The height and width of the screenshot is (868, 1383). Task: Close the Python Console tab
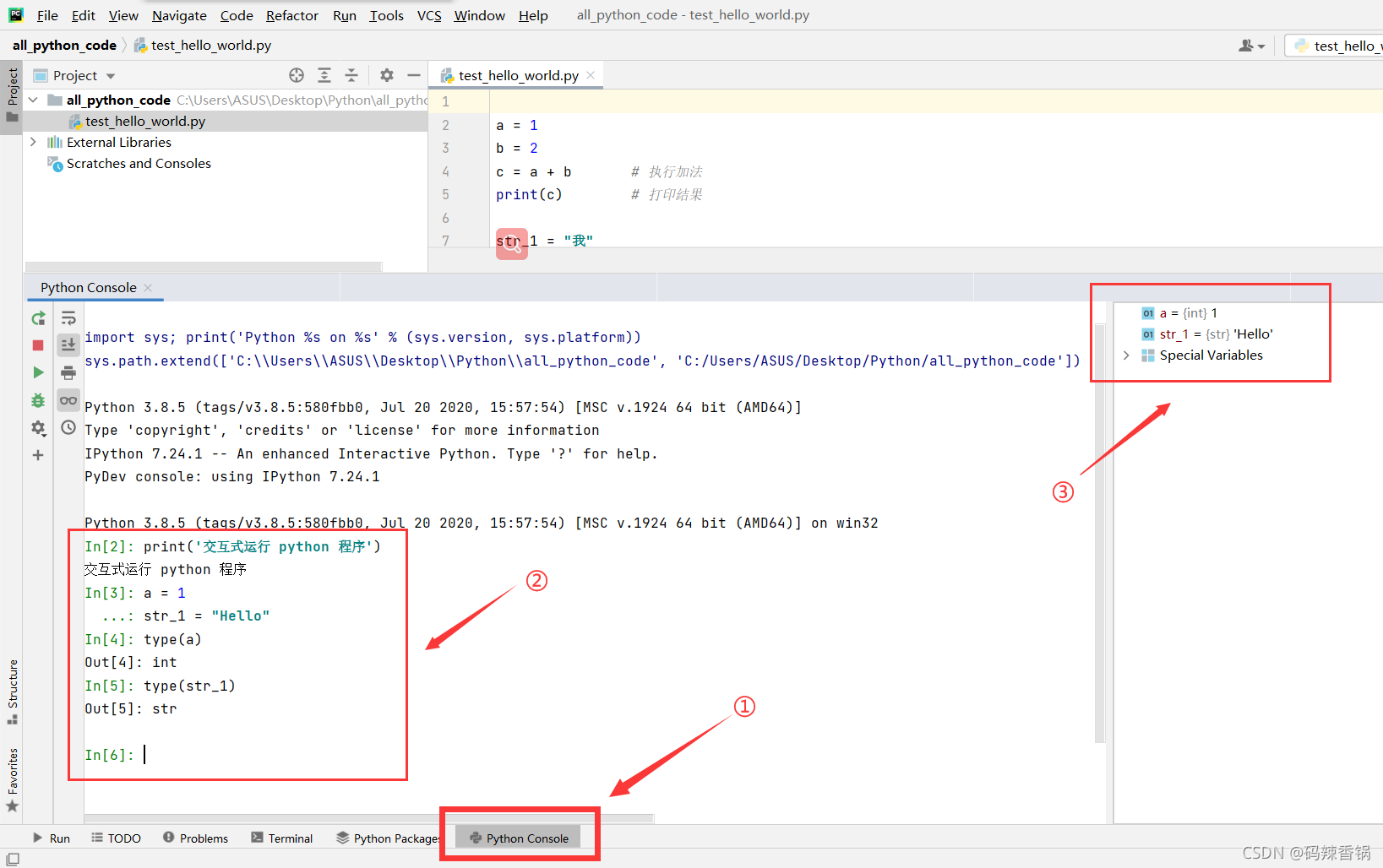(x=148, y=288)
